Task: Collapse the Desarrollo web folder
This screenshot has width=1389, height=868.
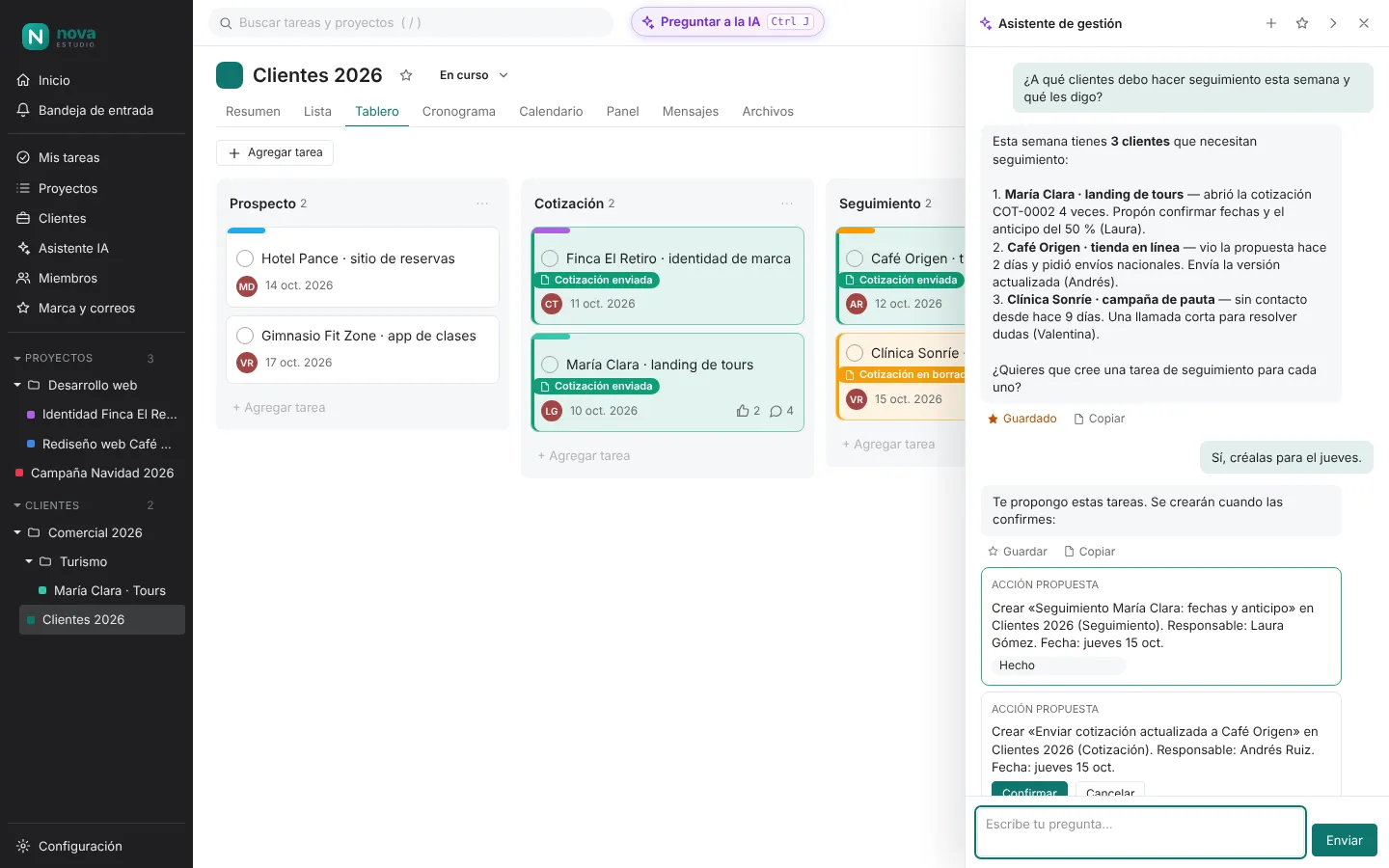Action: [x=17, y=385]
